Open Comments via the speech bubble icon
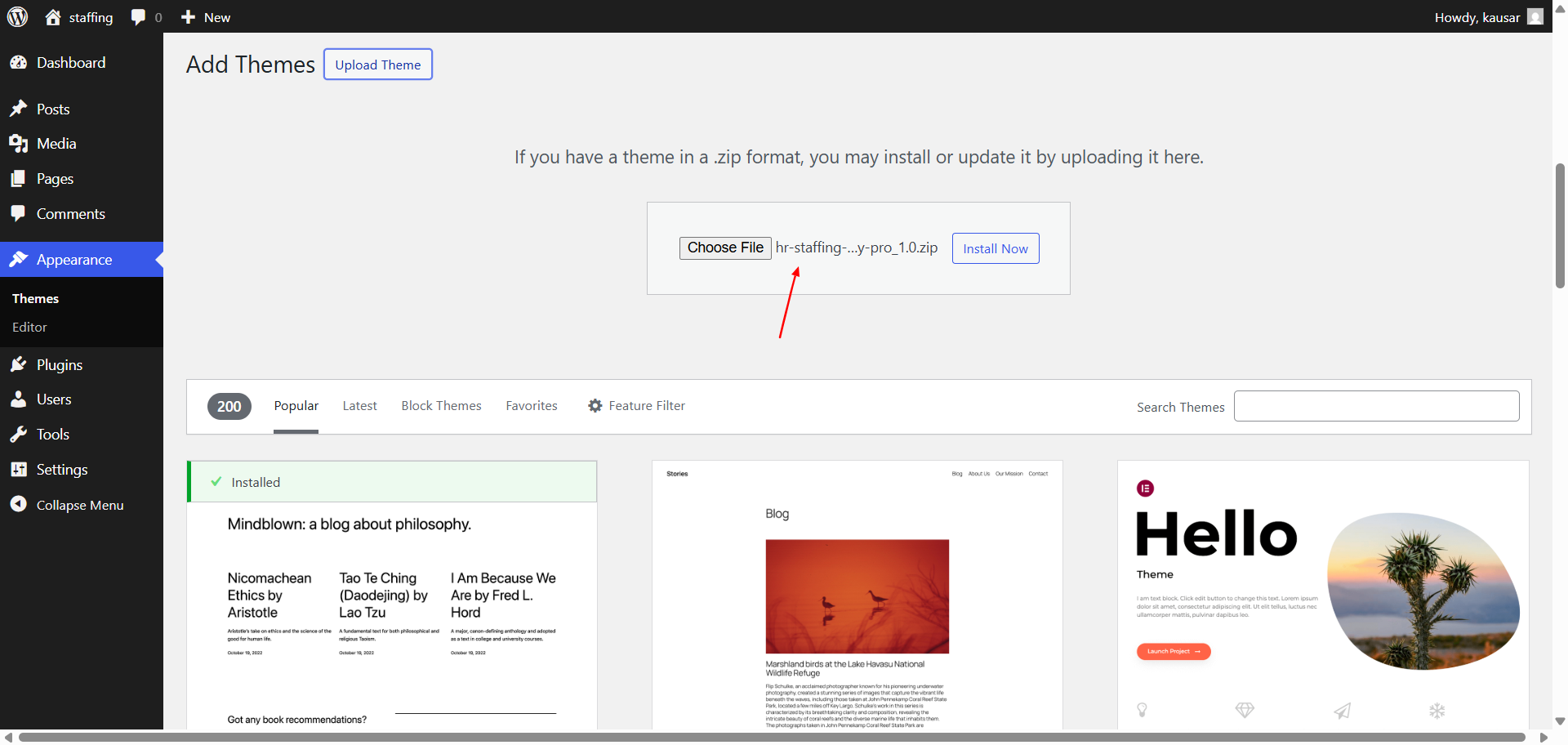1568x745 pixels. (x=19, y=213)
